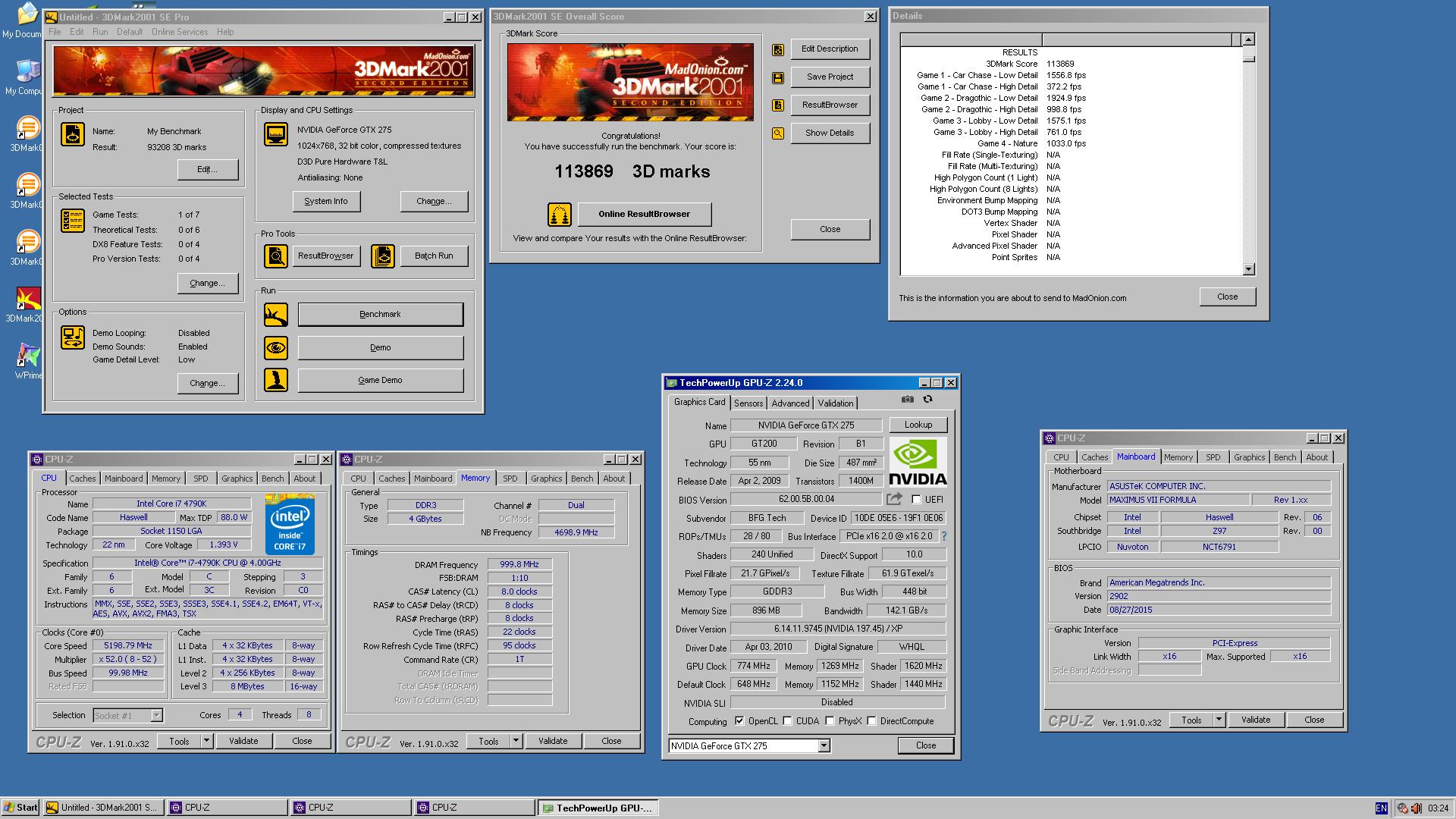Screen dimensions: 1456x819
Task: Expand Tools dropdown arrow in CPU-Z Mainboard window
Action: [1219, 720]
